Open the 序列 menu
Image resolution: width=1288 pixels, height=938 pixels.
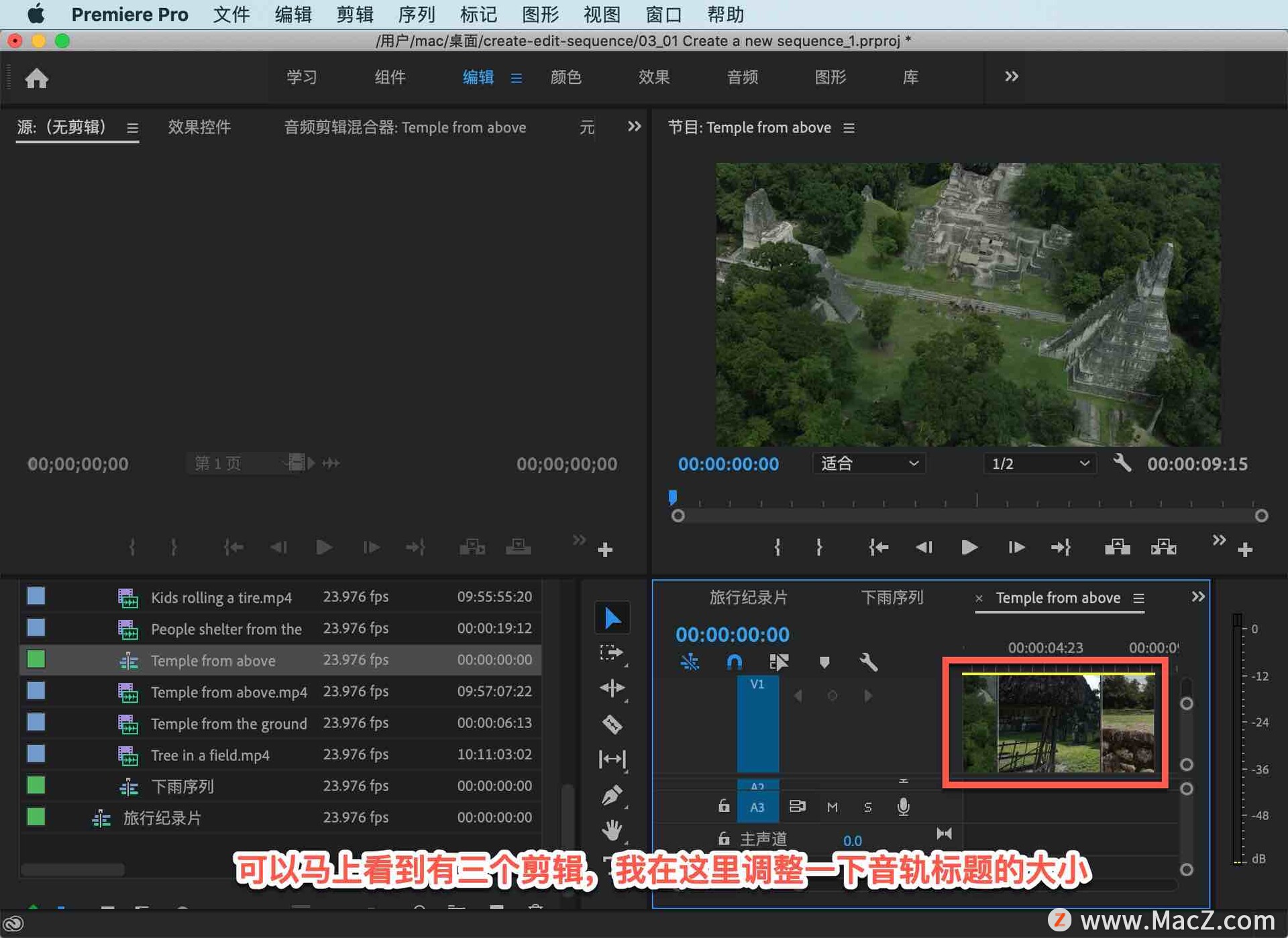pos(416,14)
